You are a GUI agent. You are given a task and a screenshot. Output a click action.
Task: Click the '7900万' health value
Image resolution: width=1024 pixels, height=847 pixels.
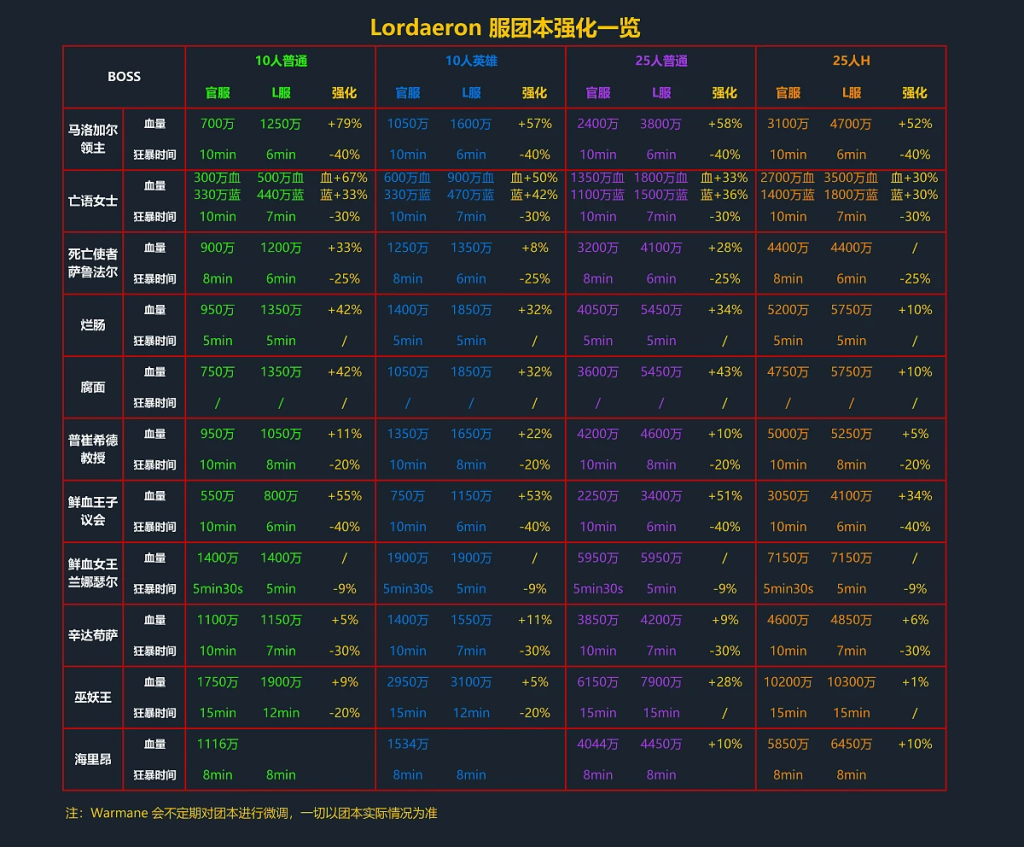pos(661,682)
